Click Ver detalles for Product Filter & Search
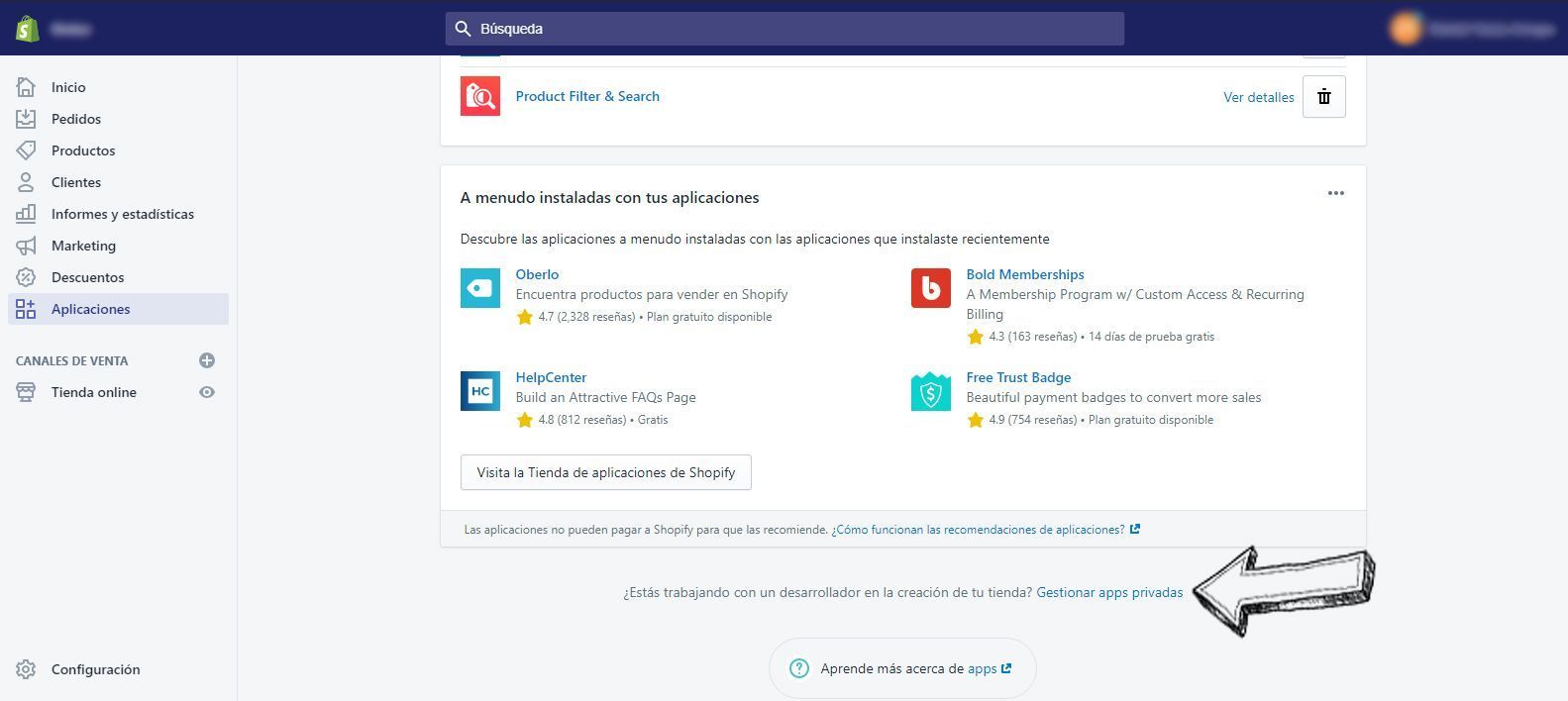The image size is (1568, 701). pyautogui.click(x=1259, y=97)
